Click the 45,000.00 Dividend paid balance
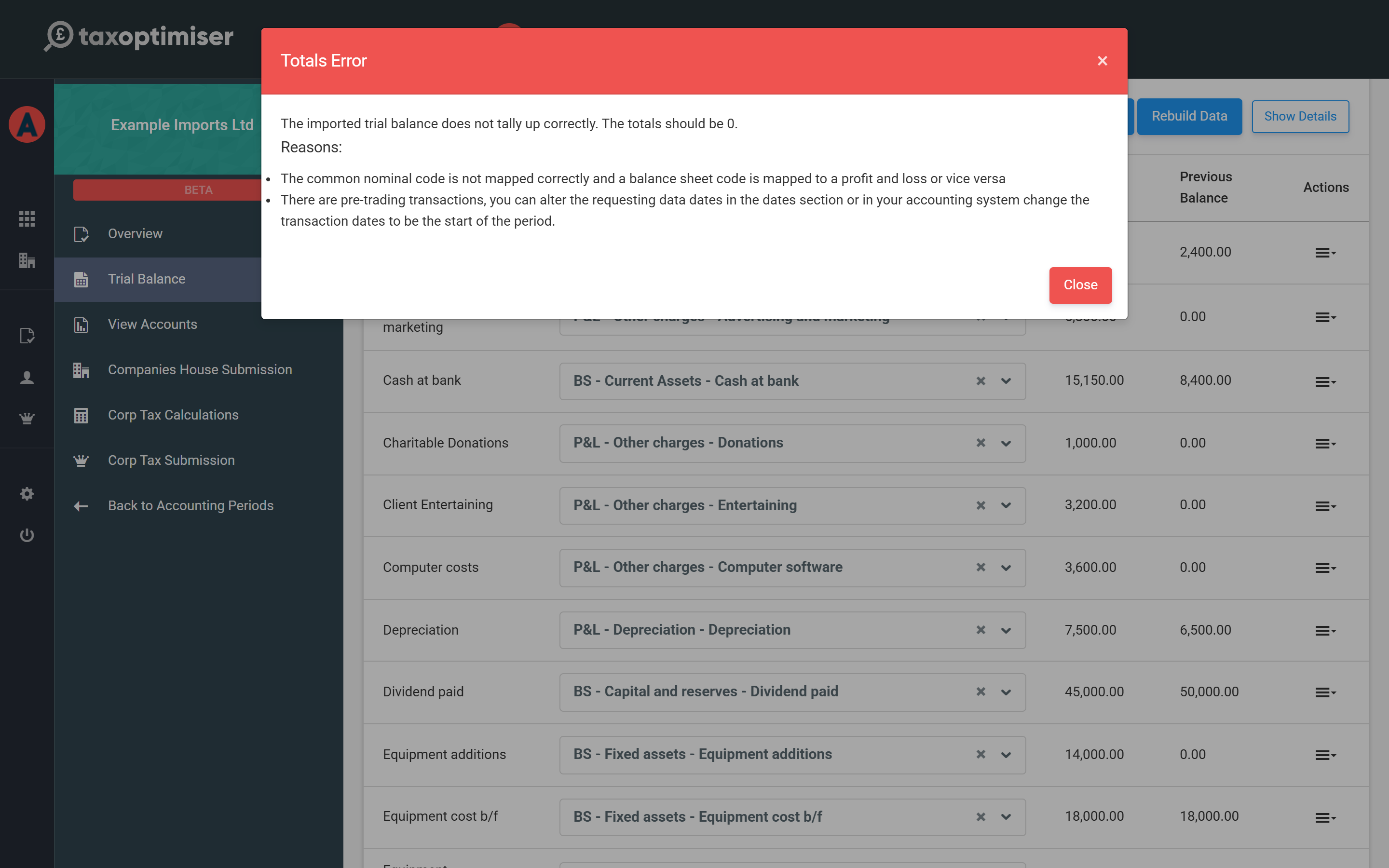Image resolution: width=1389 pixels, height=868 pixels. (x=1094, y=692)
